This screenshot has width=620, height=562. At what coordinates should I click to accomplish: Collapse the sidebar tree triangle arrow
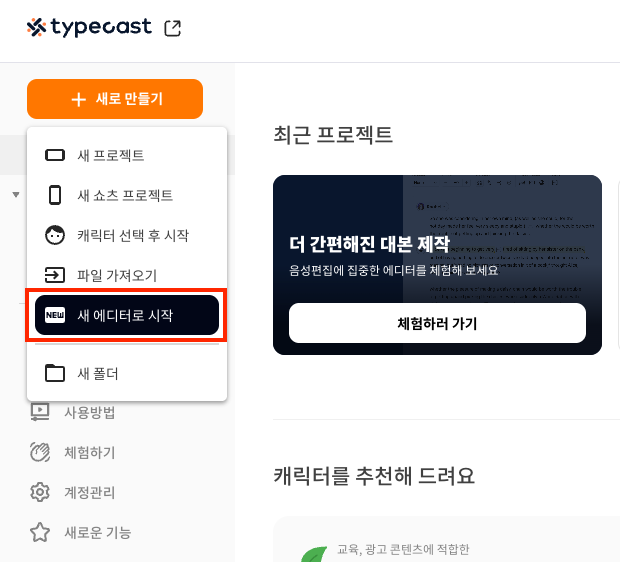(x=16, y=195)
